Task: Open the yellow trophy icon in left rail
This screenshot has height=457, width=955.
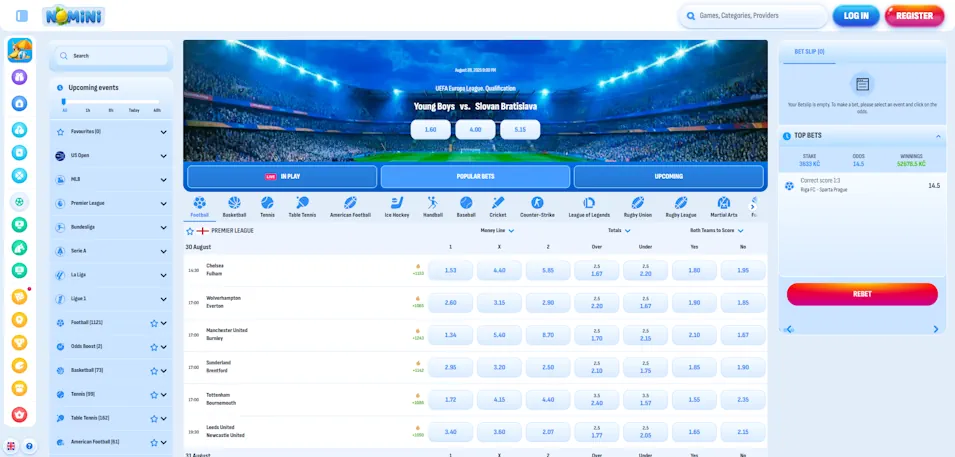Action: (x=19, y=342)
